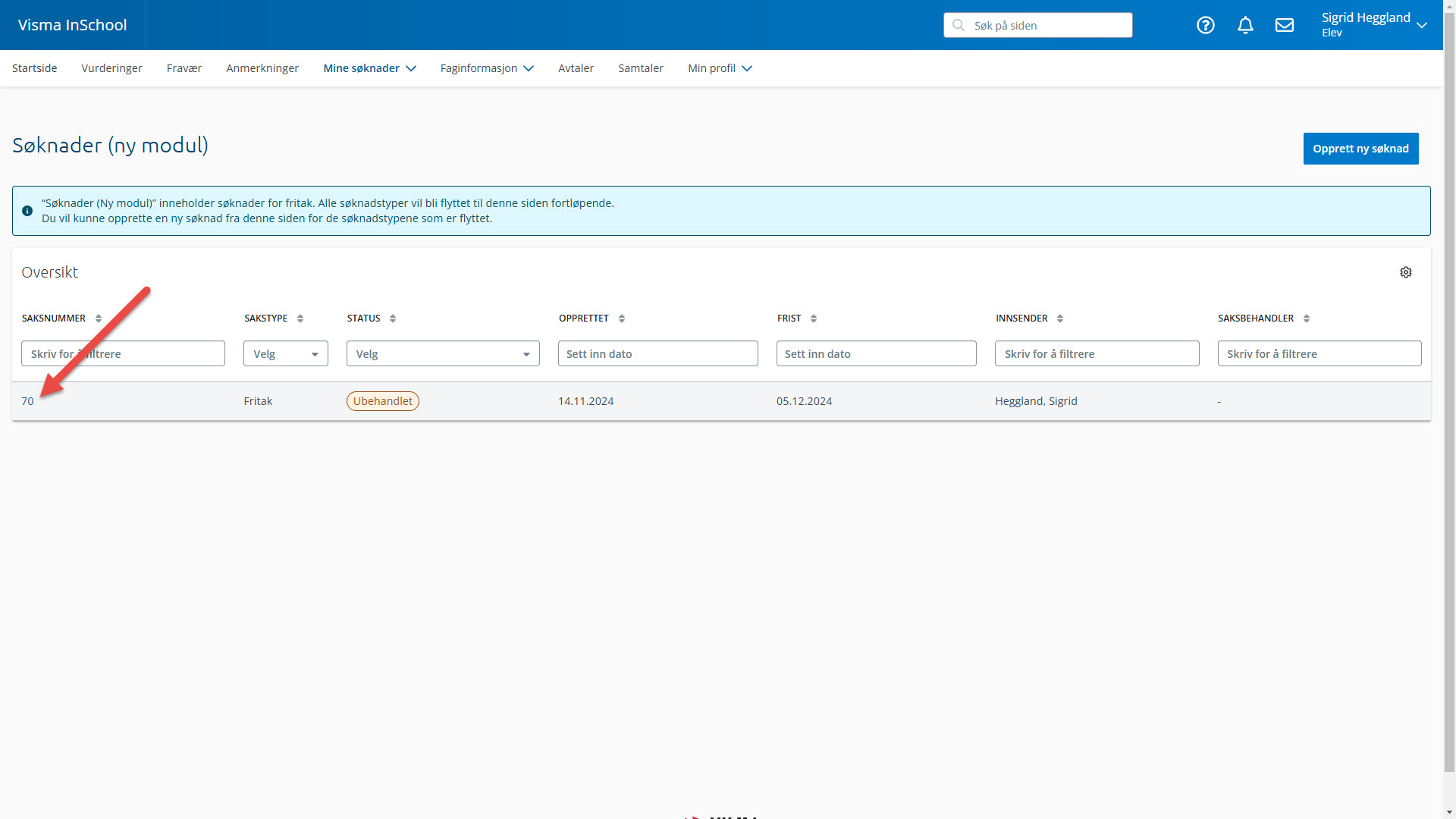
Task: Open the help question mark icon
Action: (x=1205, y=25)
